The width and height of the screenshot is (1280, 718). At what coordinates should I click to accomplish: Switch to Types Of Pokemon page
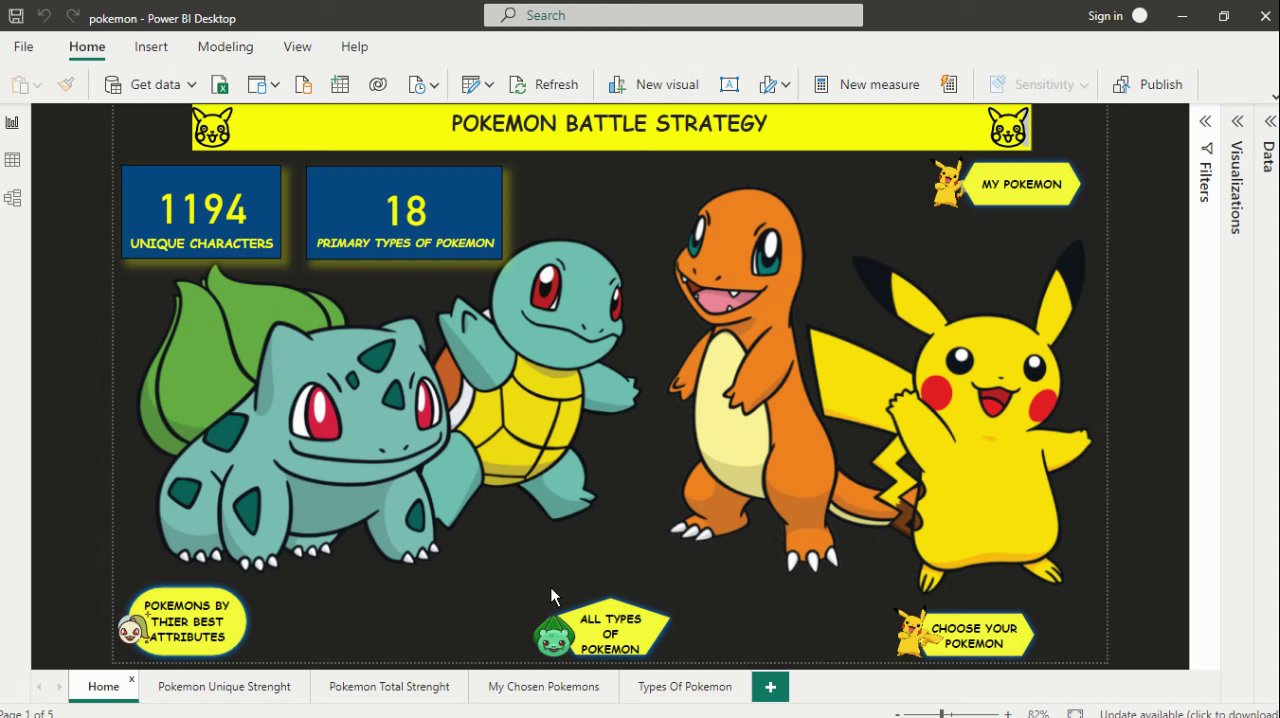pyautogui.click(x=685, y=687)
